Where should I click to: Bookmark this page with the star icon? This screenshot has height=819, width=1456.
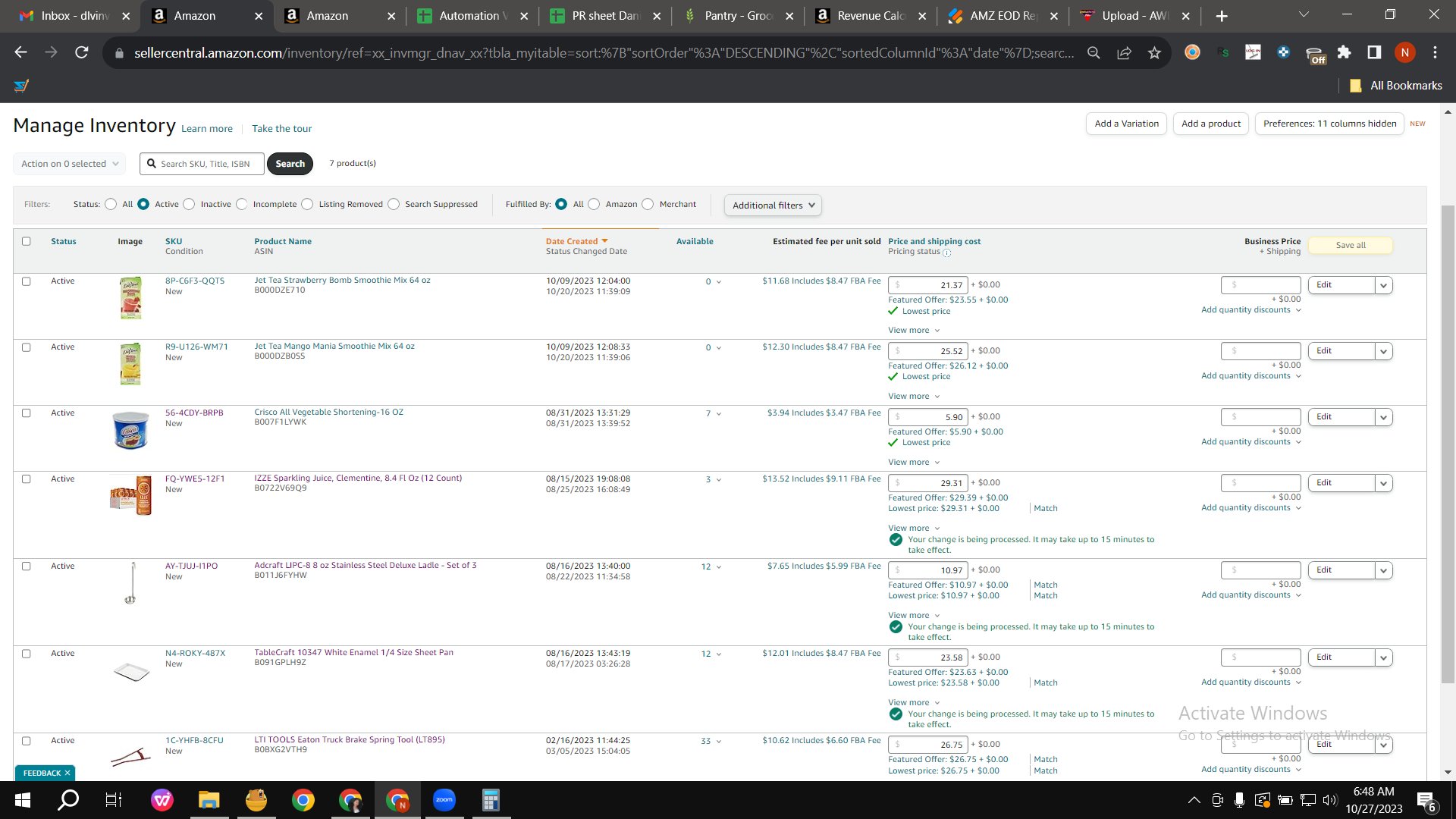pos(1154,52)
